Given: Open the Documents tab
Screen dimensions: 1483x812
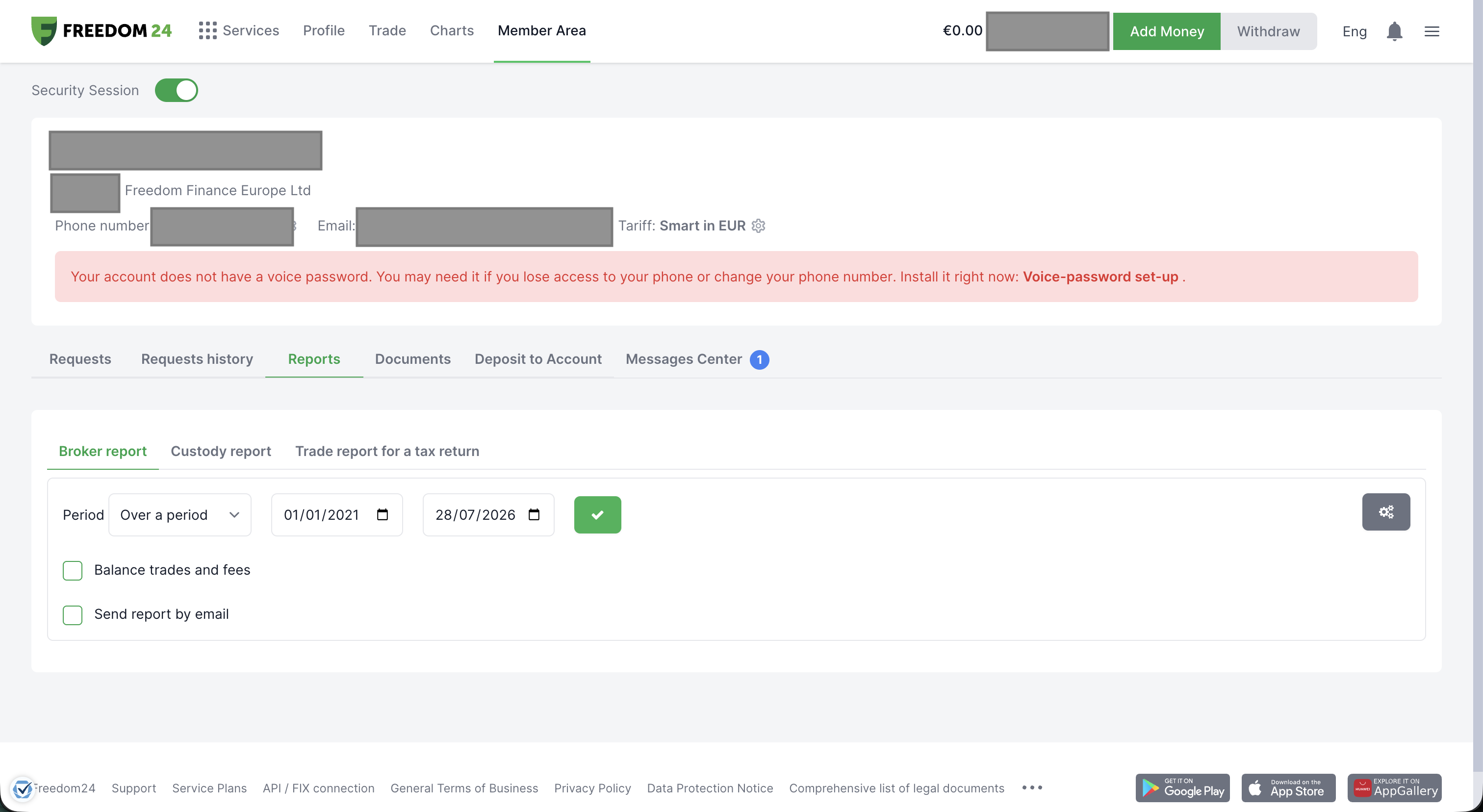Looking at the screenshot, I should click(413, 359).
